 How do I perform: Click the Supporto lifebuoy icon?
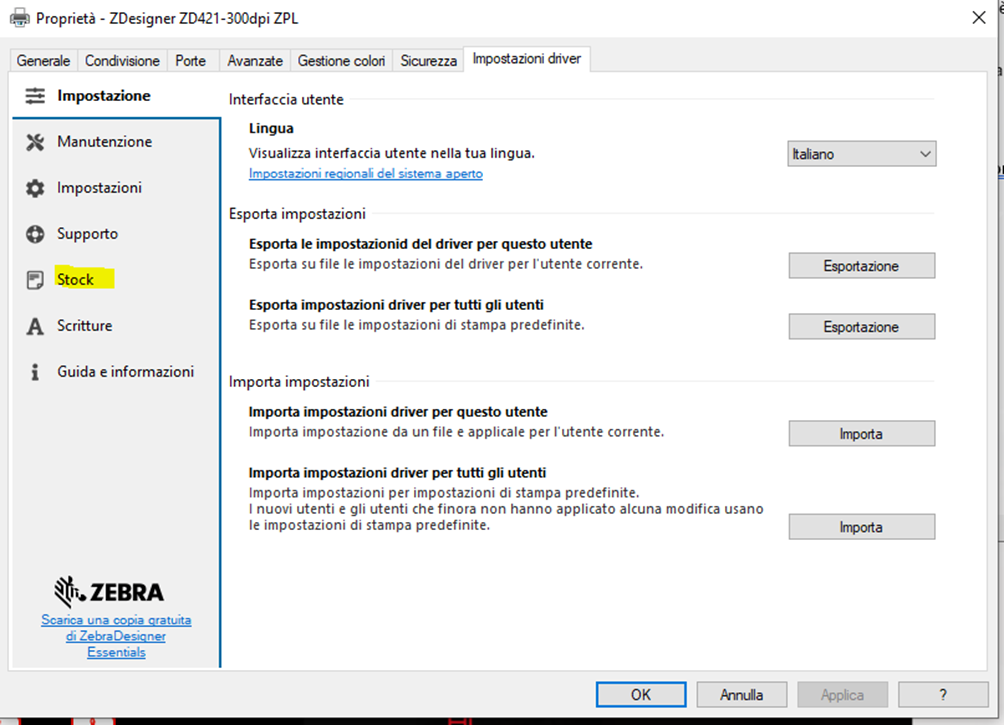point(35,234)
